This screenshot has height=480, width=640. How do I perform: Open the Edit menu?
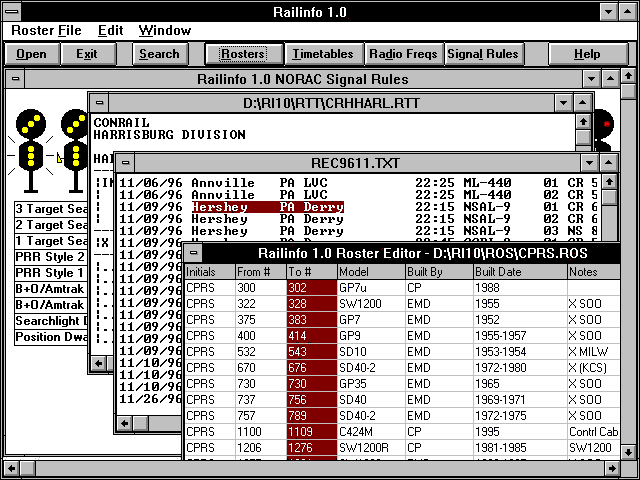point(110,31)
